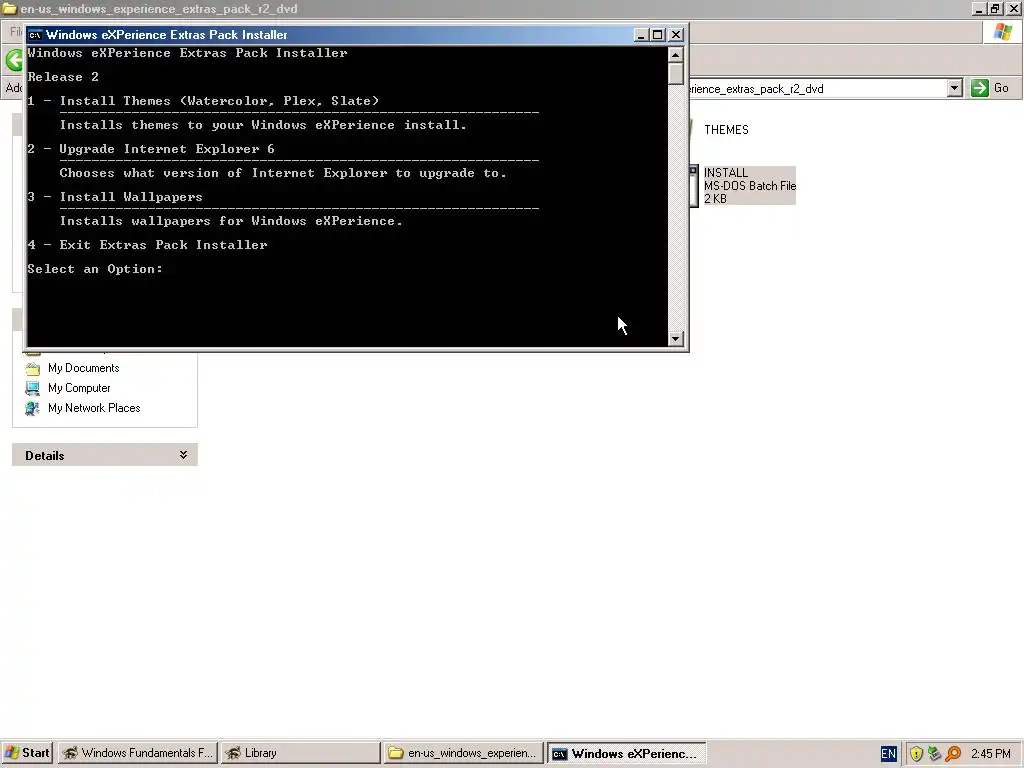Click '3 - Install Wallpapers' console line
This screenshot has width=1024, height=768.
click(x=115, y=197)
